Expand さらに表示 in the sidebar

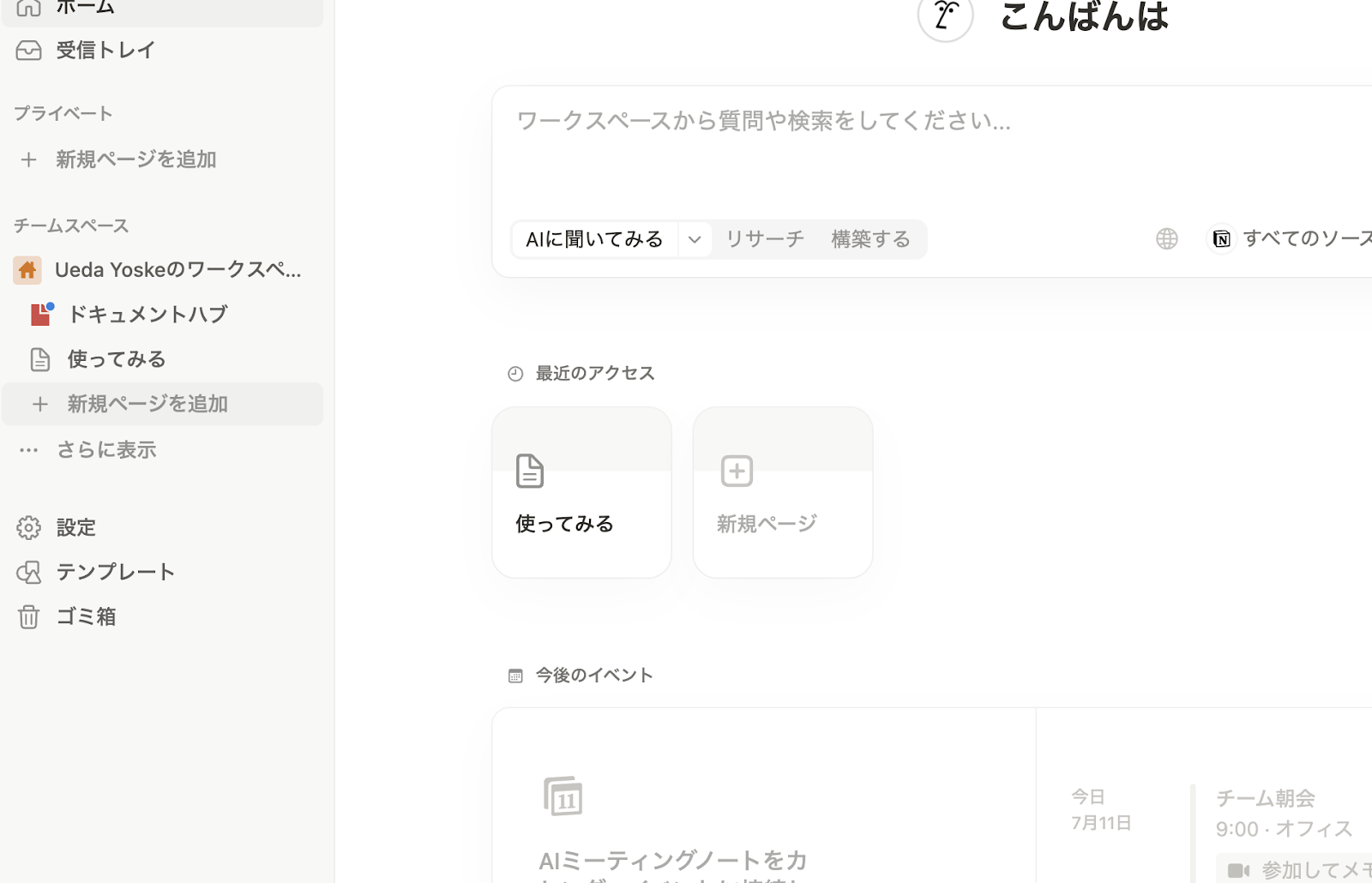point(106,449)
